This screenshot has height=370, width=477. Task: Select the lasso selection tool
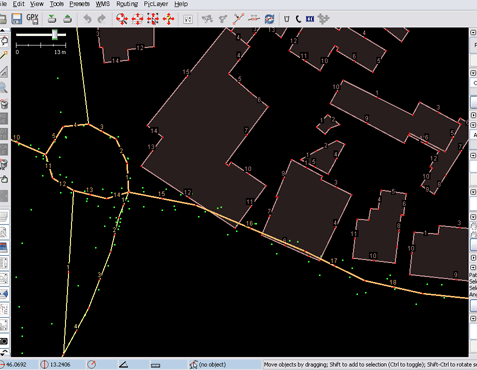pos(4,41)
